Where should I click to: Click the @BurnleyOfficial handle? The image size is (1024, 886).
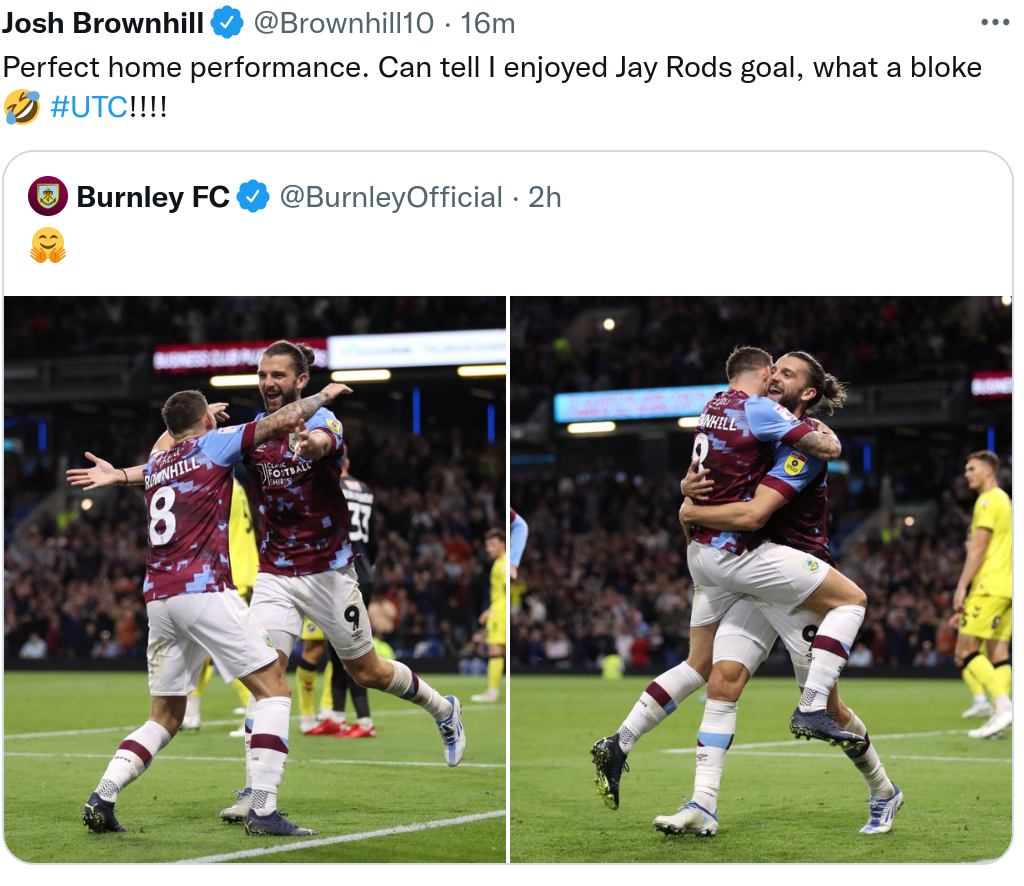tap(391, 197)
